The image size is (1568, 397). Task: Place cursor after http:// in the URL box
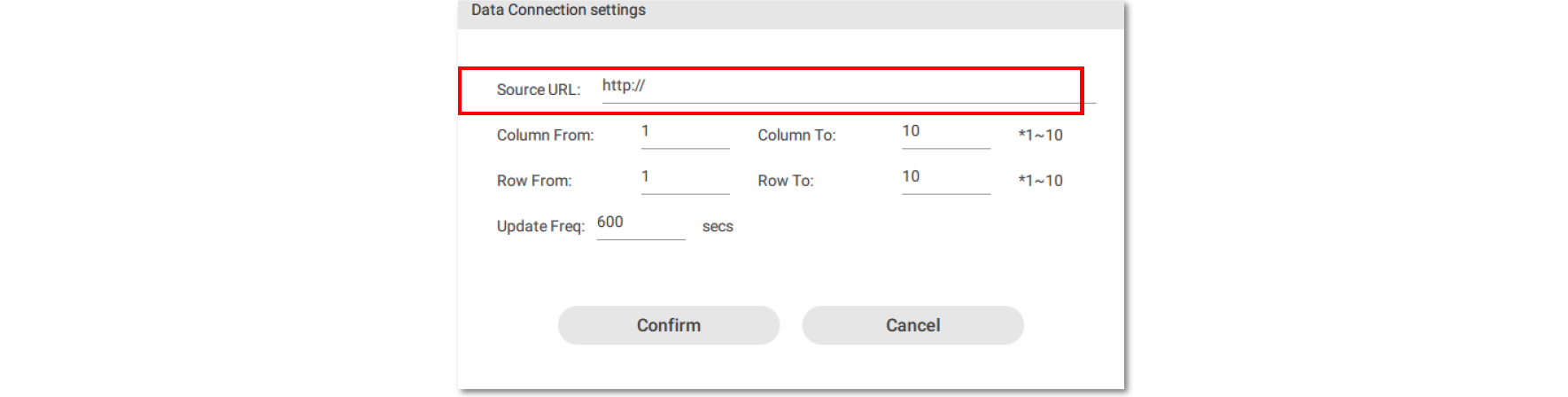[647, 86]
